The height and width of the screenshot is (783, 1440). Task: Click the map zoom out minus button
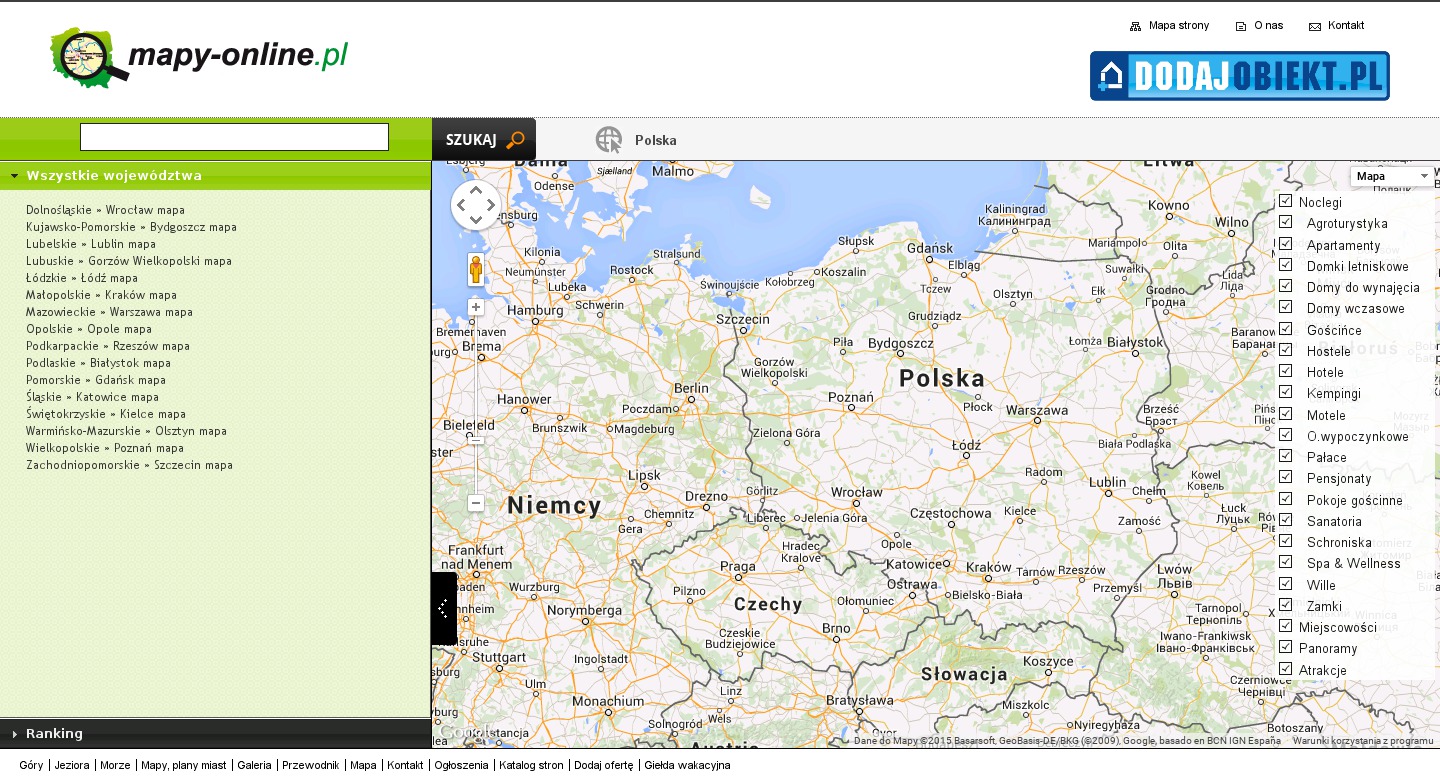tap(476, 503)
